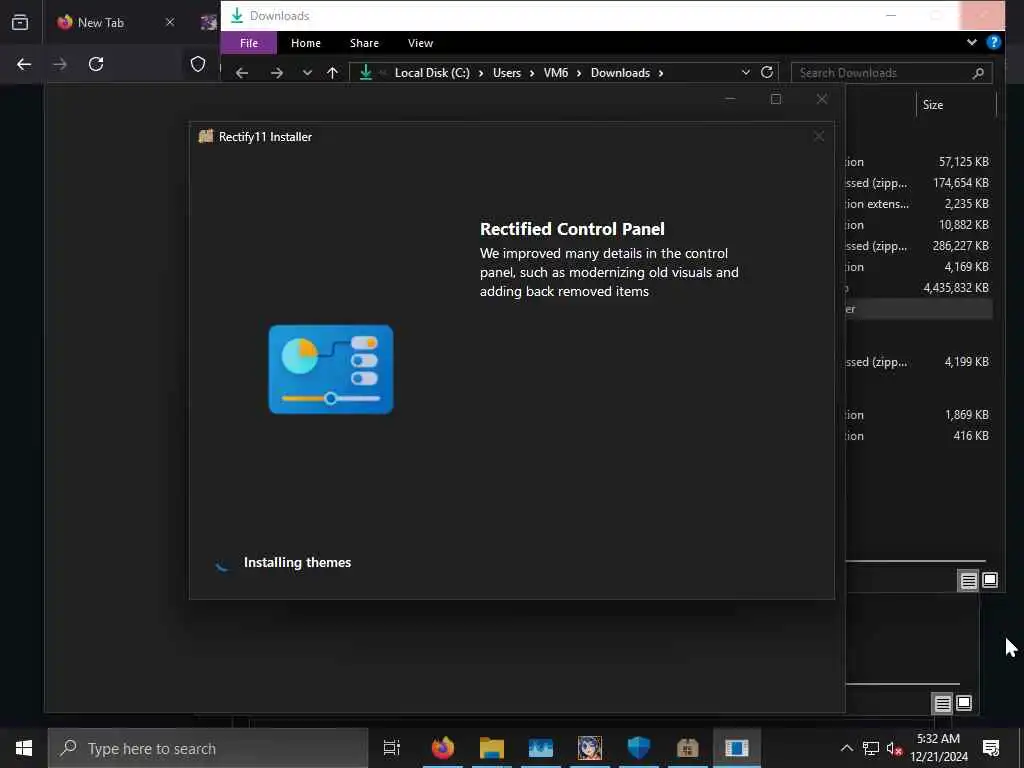Select the file sized 4,169 KB
Image resolution: width=1024 pixels, height=768 pixels.
click(x=919, y=266)
